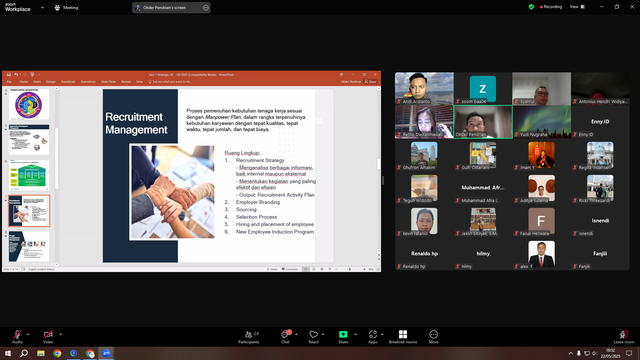The height and width of the screenshot is (360, 640).
Task: Select Faisal Heswara's F avatar tile
Action: pos(542,221)
